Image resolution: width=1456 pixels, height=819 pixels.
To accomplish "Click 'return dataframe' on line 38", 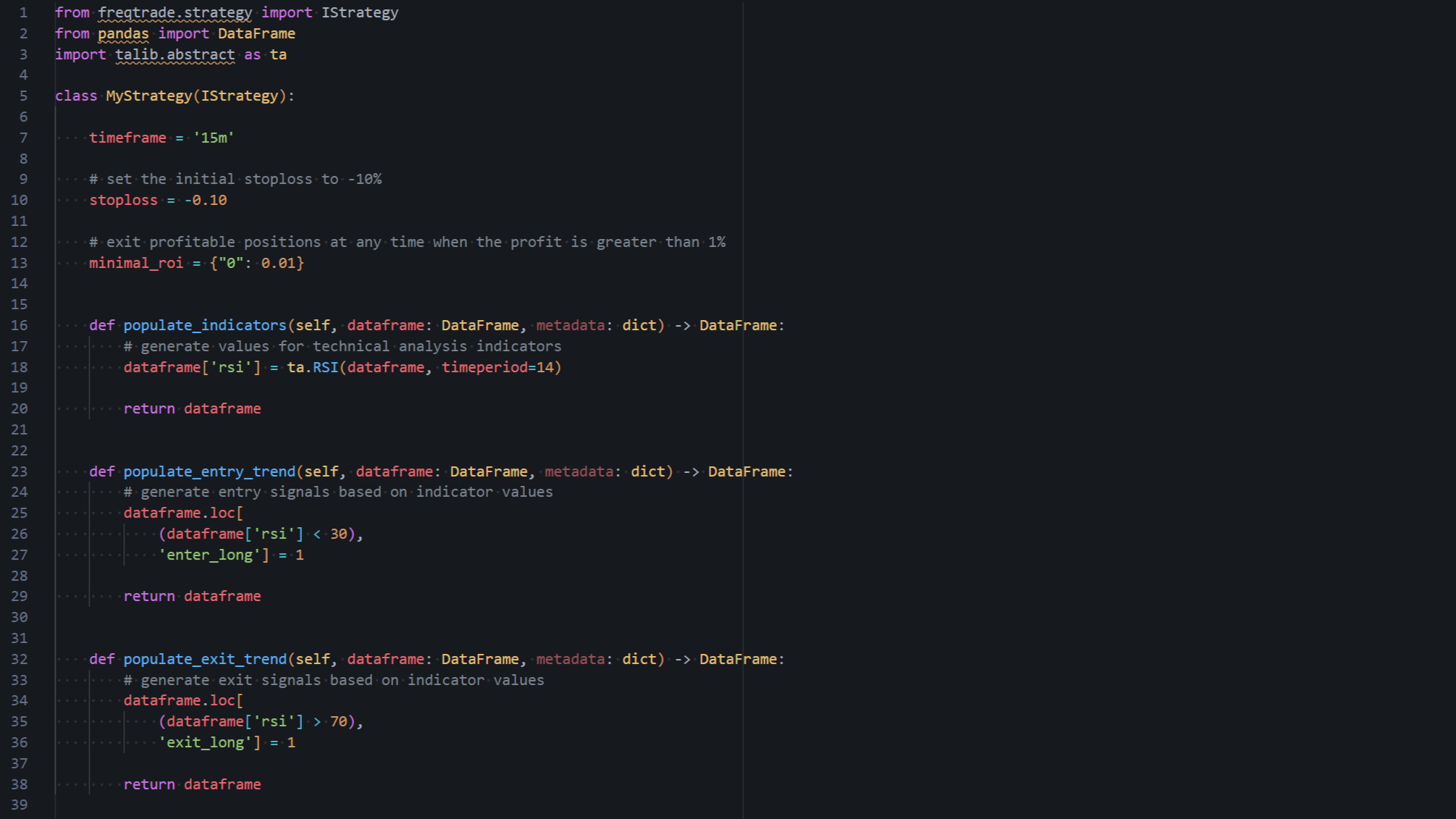I will 192,784.
